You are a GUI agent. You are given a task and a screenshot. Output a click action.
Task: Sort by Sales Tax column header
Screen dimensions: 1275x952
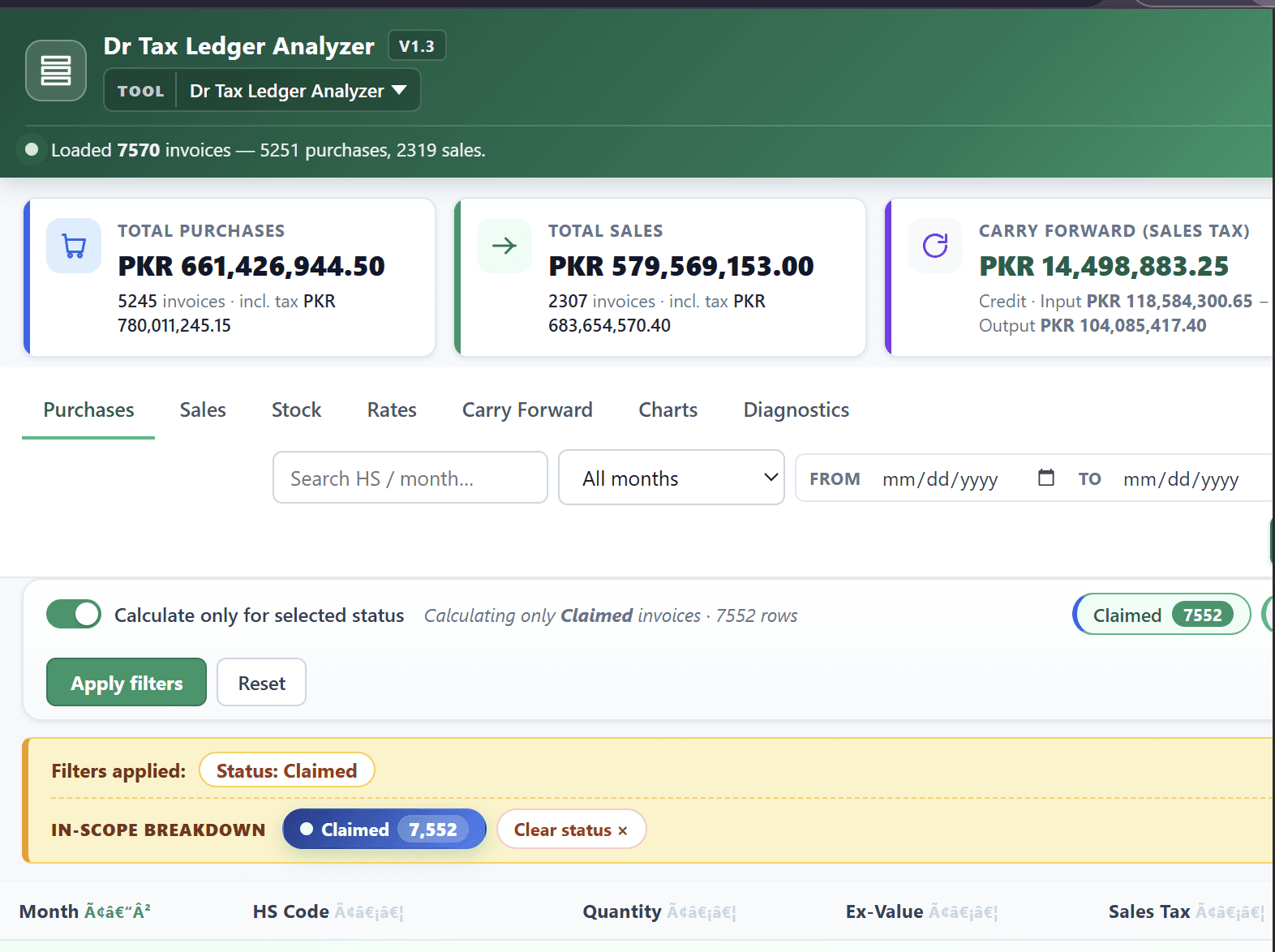[1187, 911]
